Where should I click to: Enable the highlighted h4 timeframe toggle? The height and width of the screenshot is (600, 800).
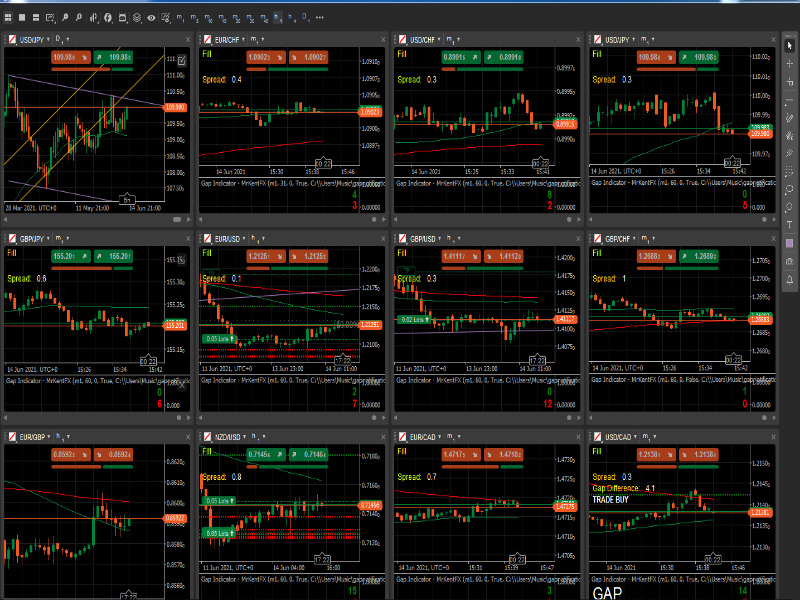pyautogui.click(x=276, y=17)
